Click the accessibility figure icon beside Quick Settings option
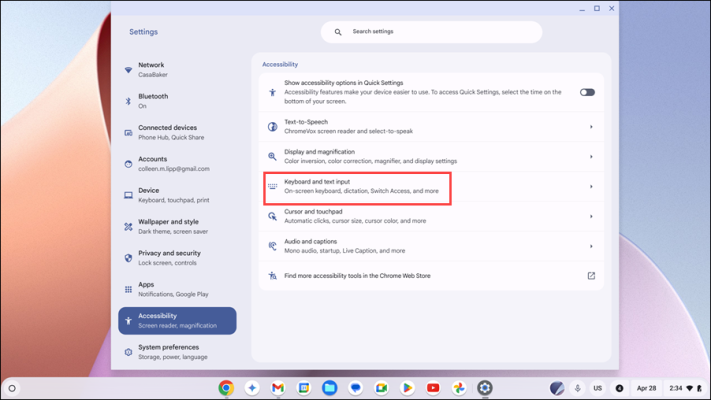The image size is (711, 400). (x=272, y=92)
